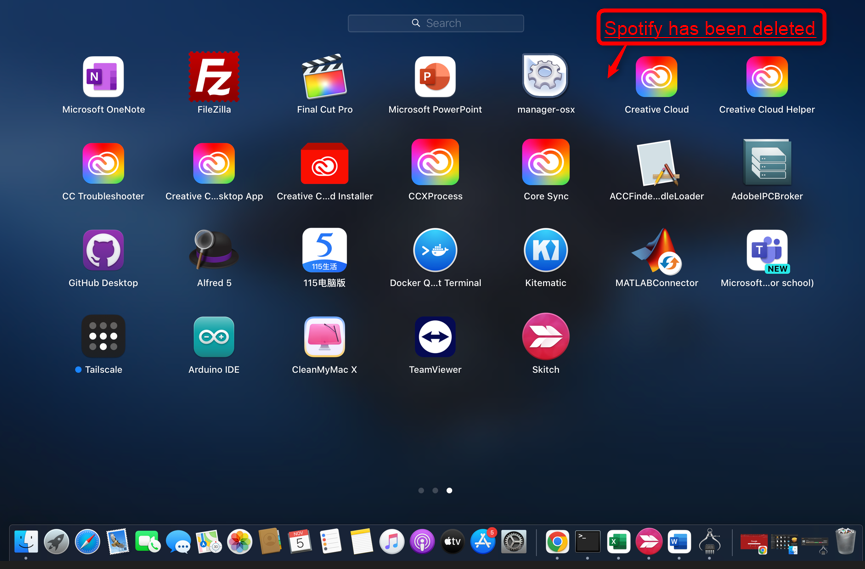The height and width of the screenshot is (569, 865).
Task: Open CleanMyMac X
Action: 324,337
